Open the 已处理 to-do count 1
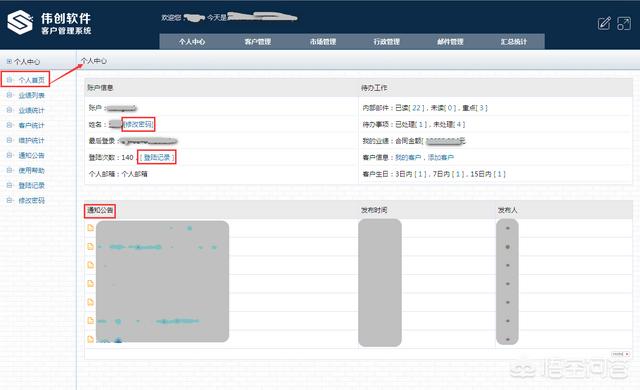 tap(421, 124)
